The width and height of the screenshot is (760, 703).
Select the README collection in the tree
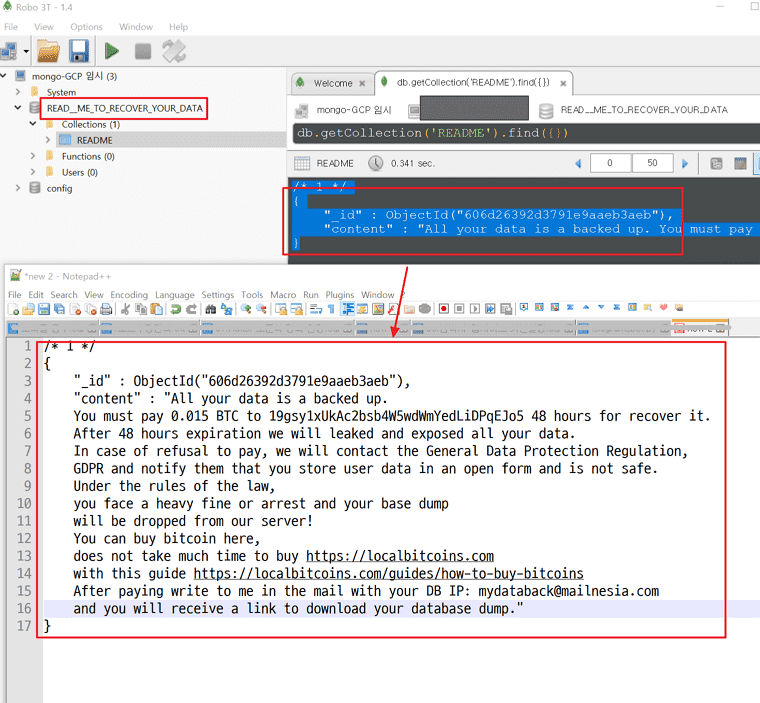(x=95, y=140)
